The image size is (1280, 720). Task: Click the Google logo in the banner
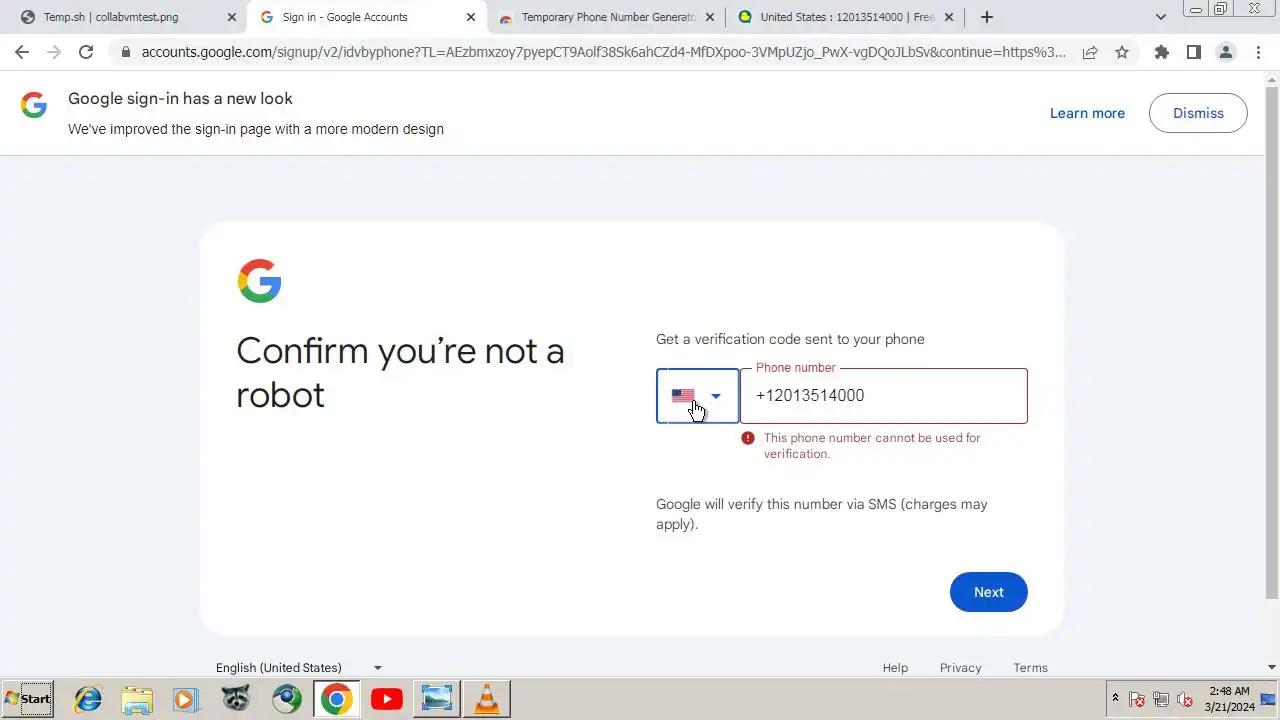click(x=34, y=105)
